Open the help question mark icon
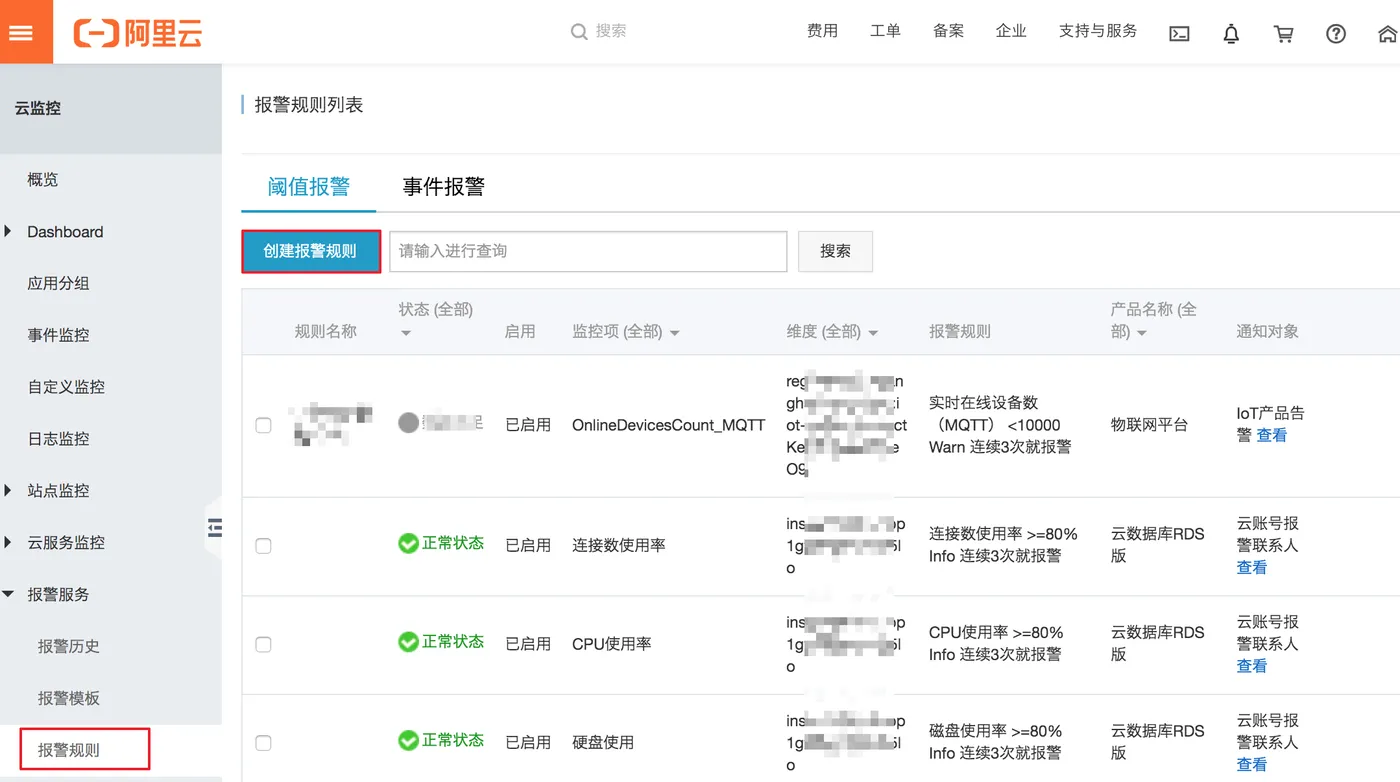Image resolution: width=1400 pixels, height=782 pixels. click(x=1336, y=33)
